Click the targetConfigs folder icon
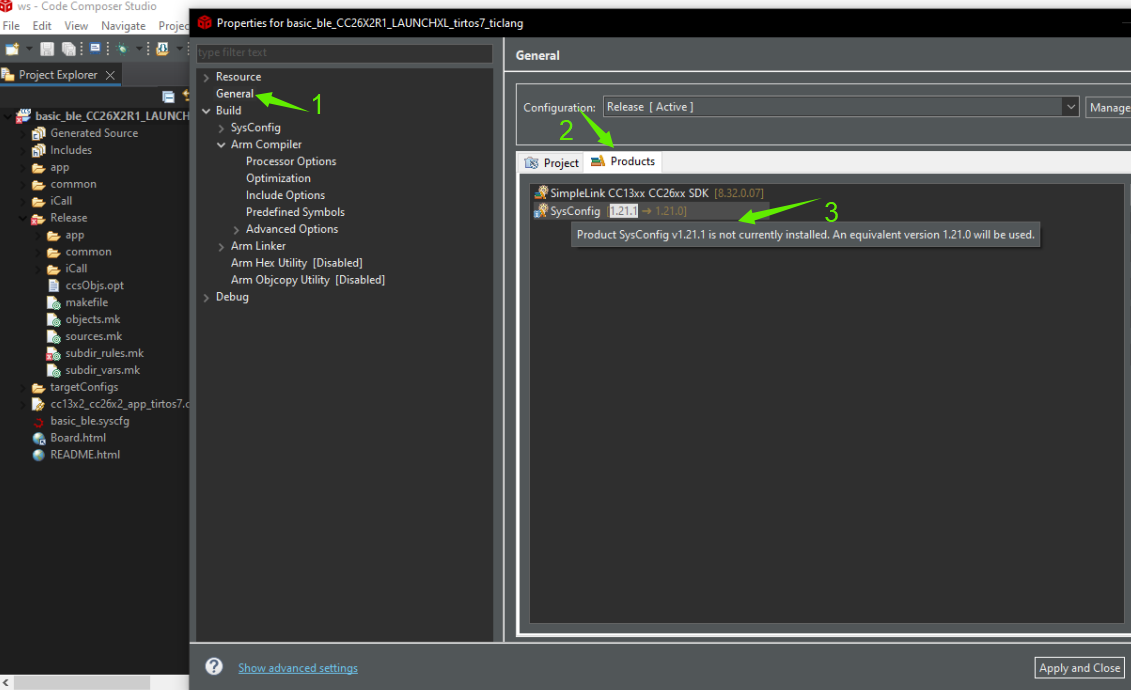 [39, 387]
